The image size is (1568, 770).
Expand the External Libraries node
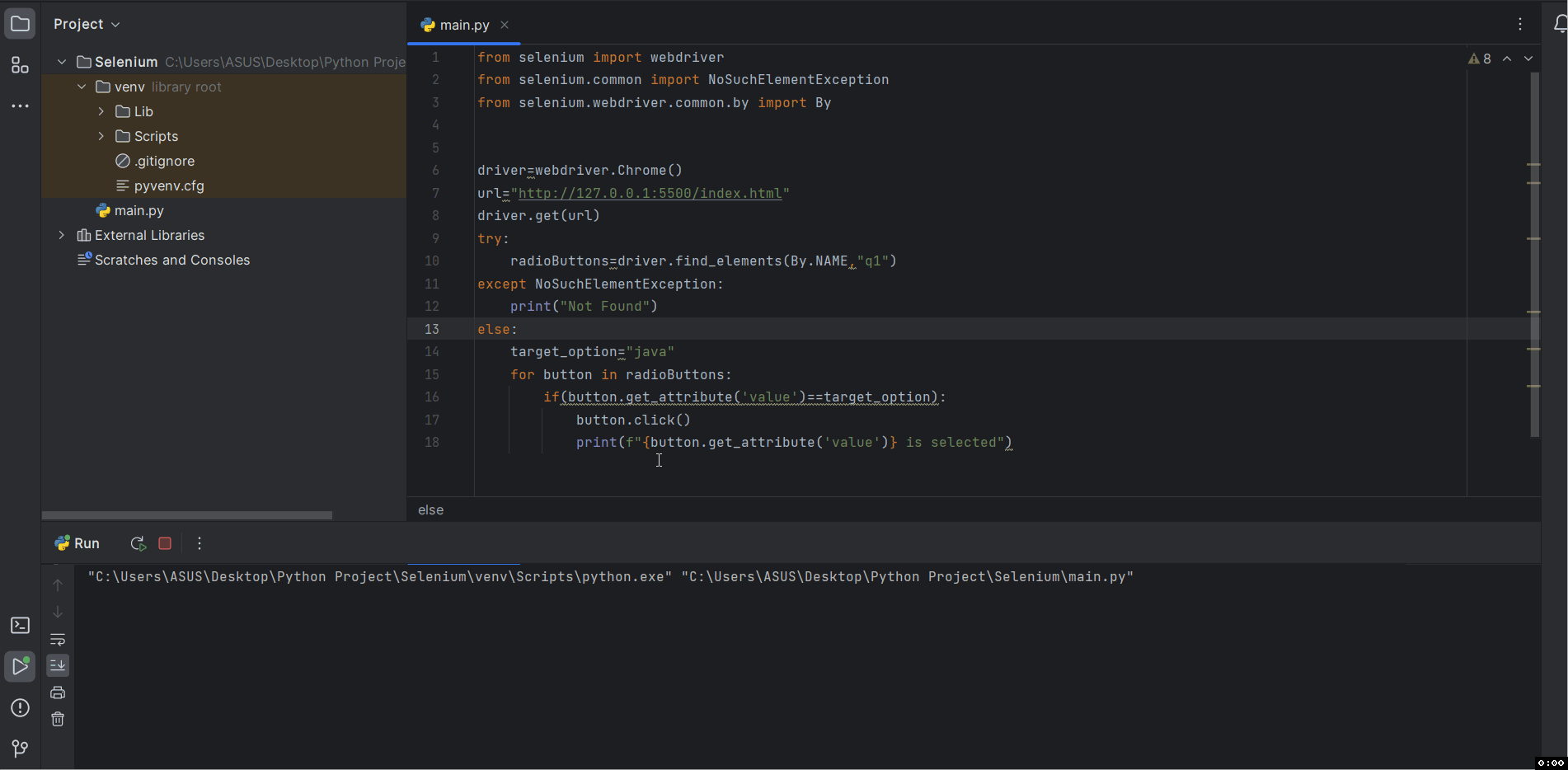tap(62, 235)
